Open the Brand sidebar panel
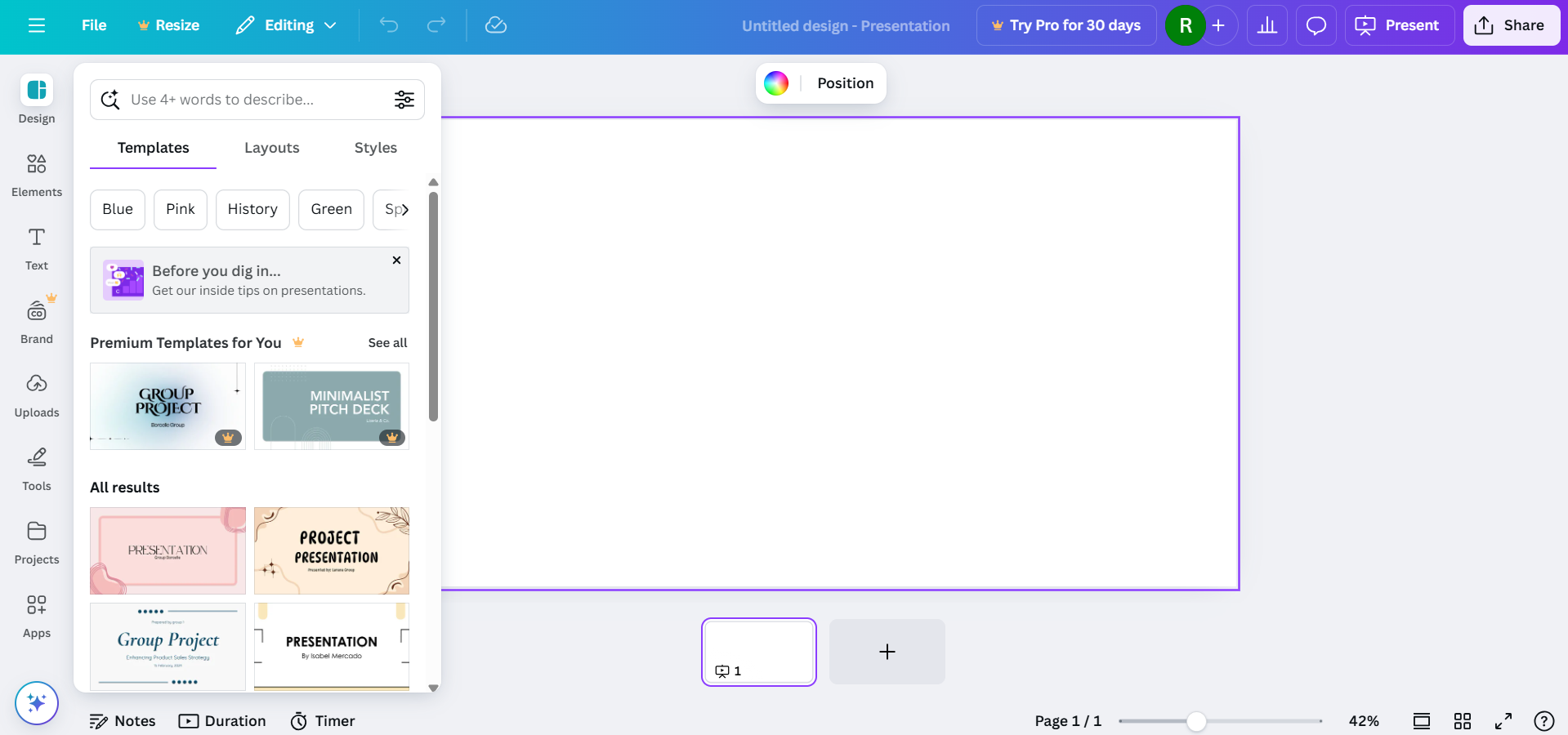The height and width of the screenshot is (735, 1568). point(37,321)
